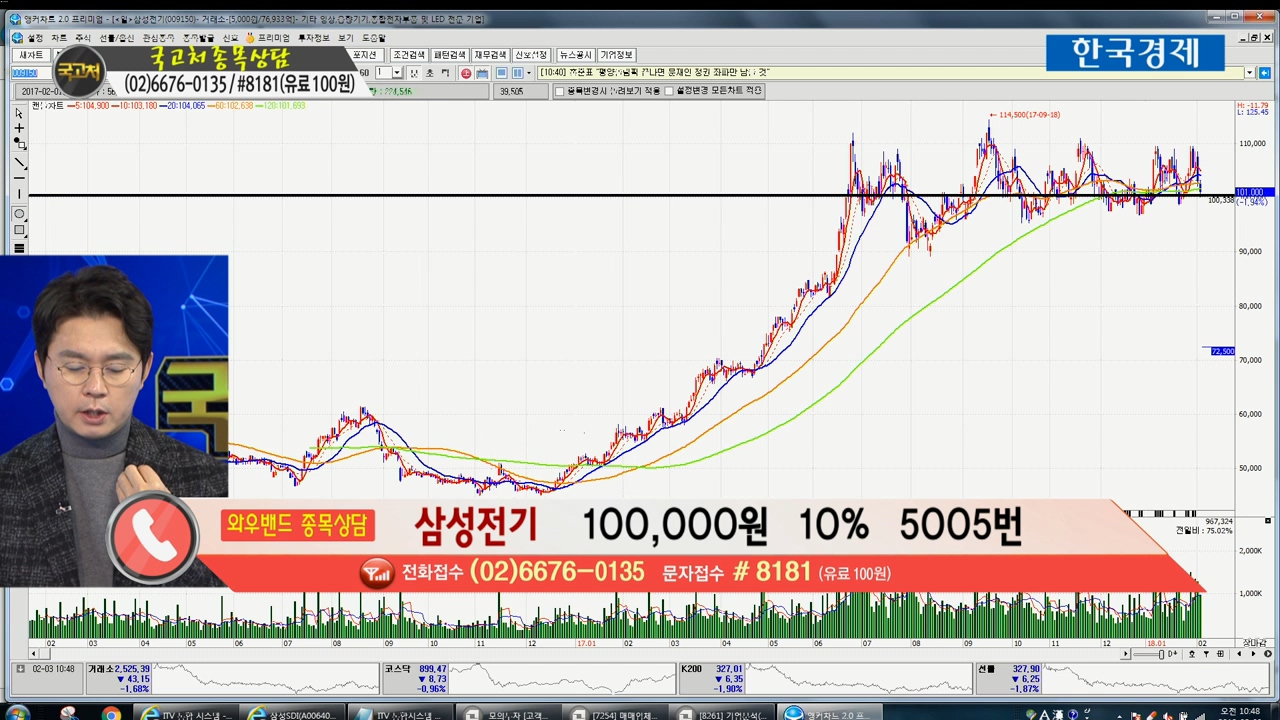Expand the bottom index panel plus icon
The width and height of the screenshot is (1280, 720).
pyautogui.click(x=20, y=668)
